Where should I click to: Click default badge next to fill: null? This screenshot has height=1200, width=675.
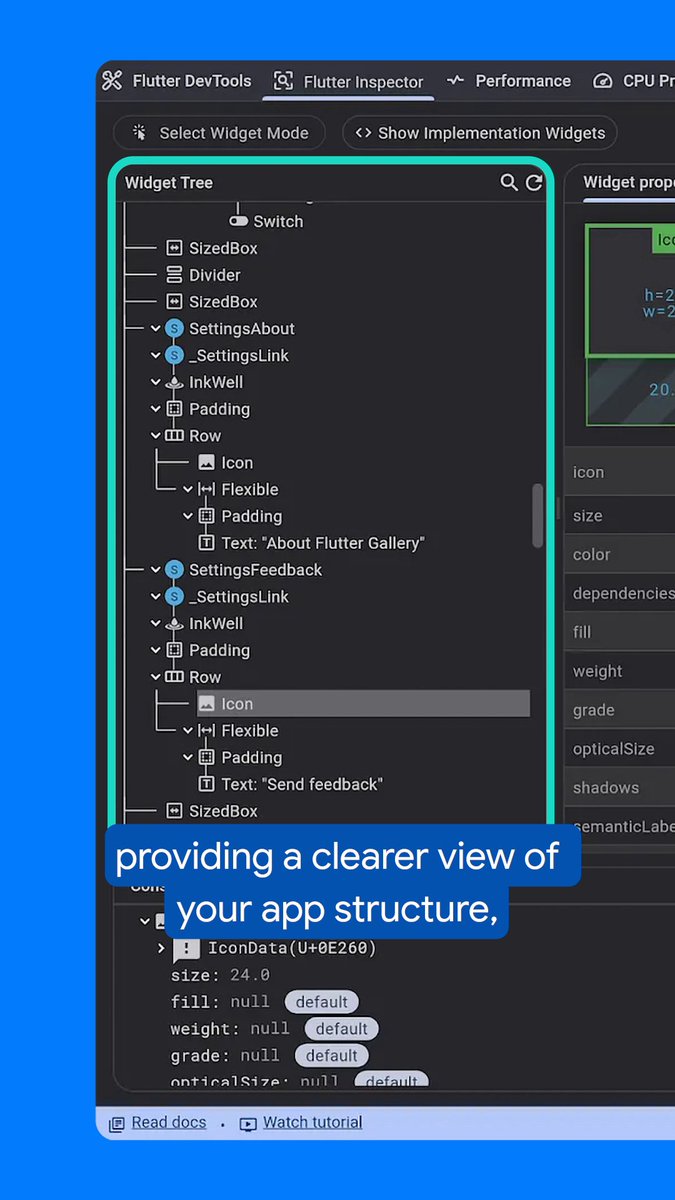pos(322,1002)
